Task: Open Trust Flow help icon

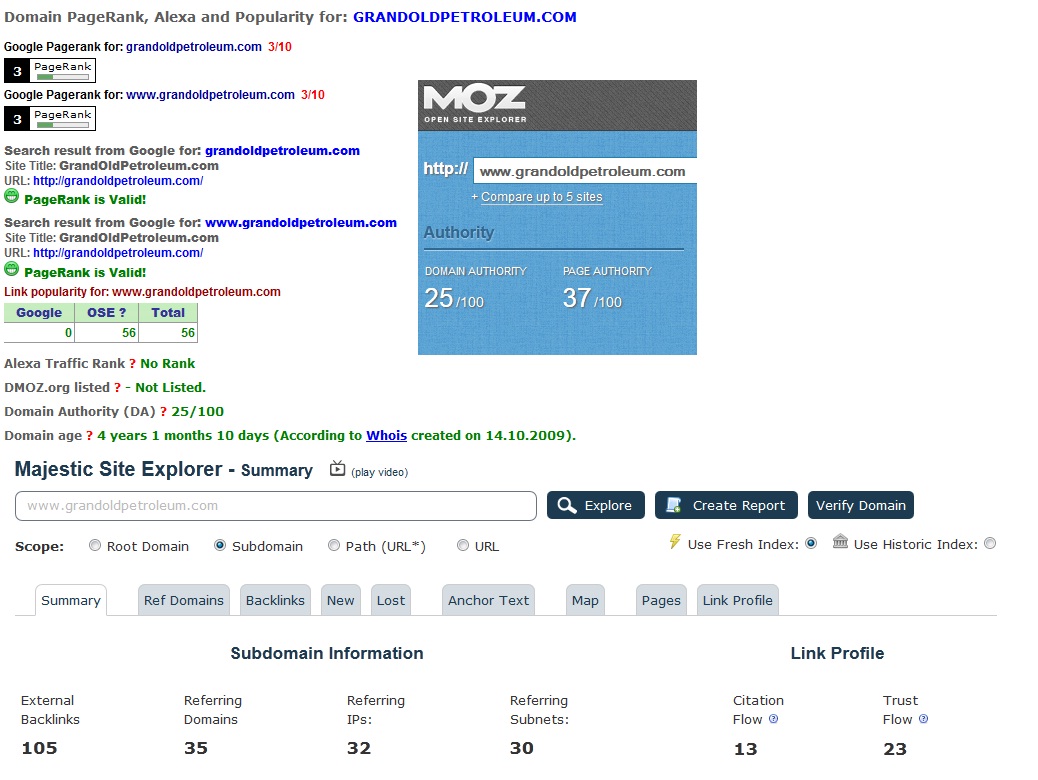Action: [923, 719]
